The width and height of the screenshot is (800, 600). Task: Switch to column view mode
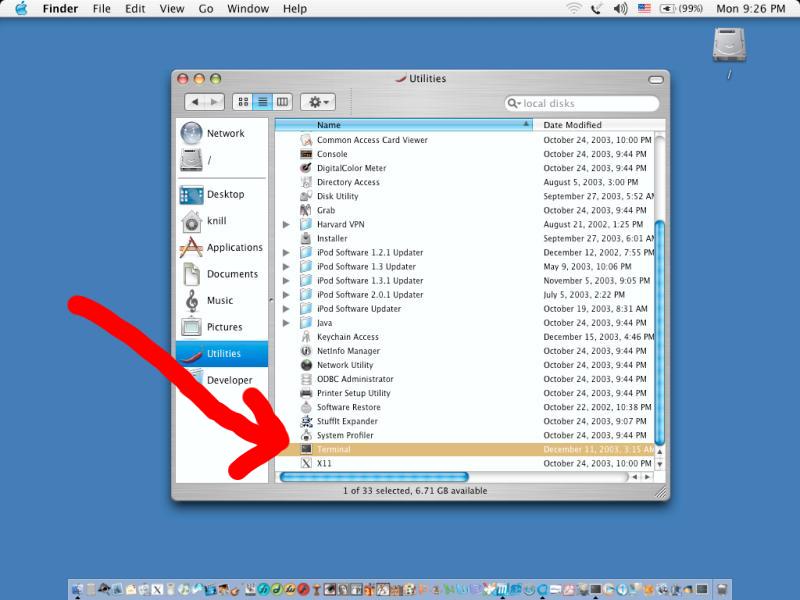(x=283, y=102)
